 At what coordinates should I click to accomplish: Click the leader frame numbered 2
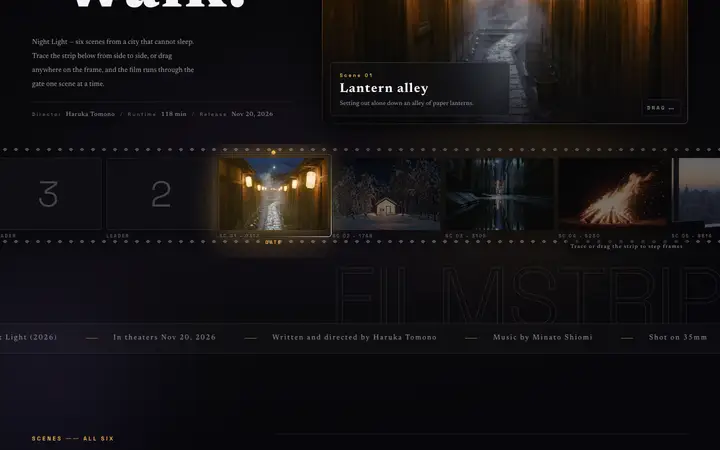(x=160, y=194)
